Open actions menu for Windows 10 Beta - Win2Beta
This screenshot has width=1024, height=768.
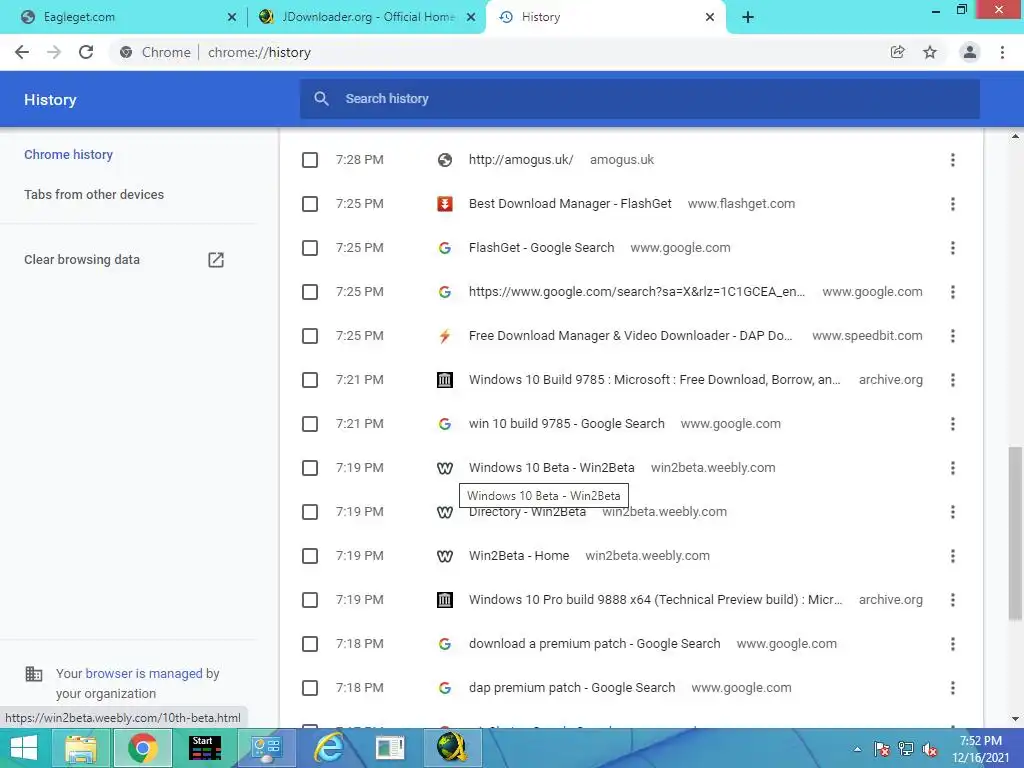tap(953, 468)
